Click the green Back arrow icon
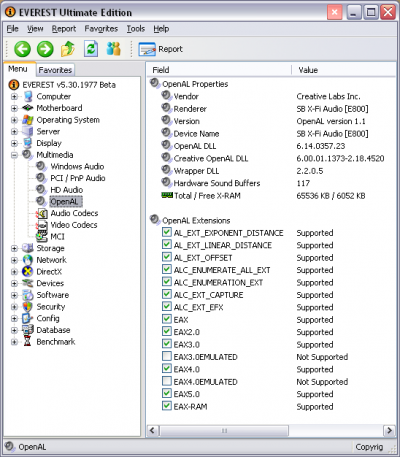This screenshot has width=400, height=457. pos(22,49)
